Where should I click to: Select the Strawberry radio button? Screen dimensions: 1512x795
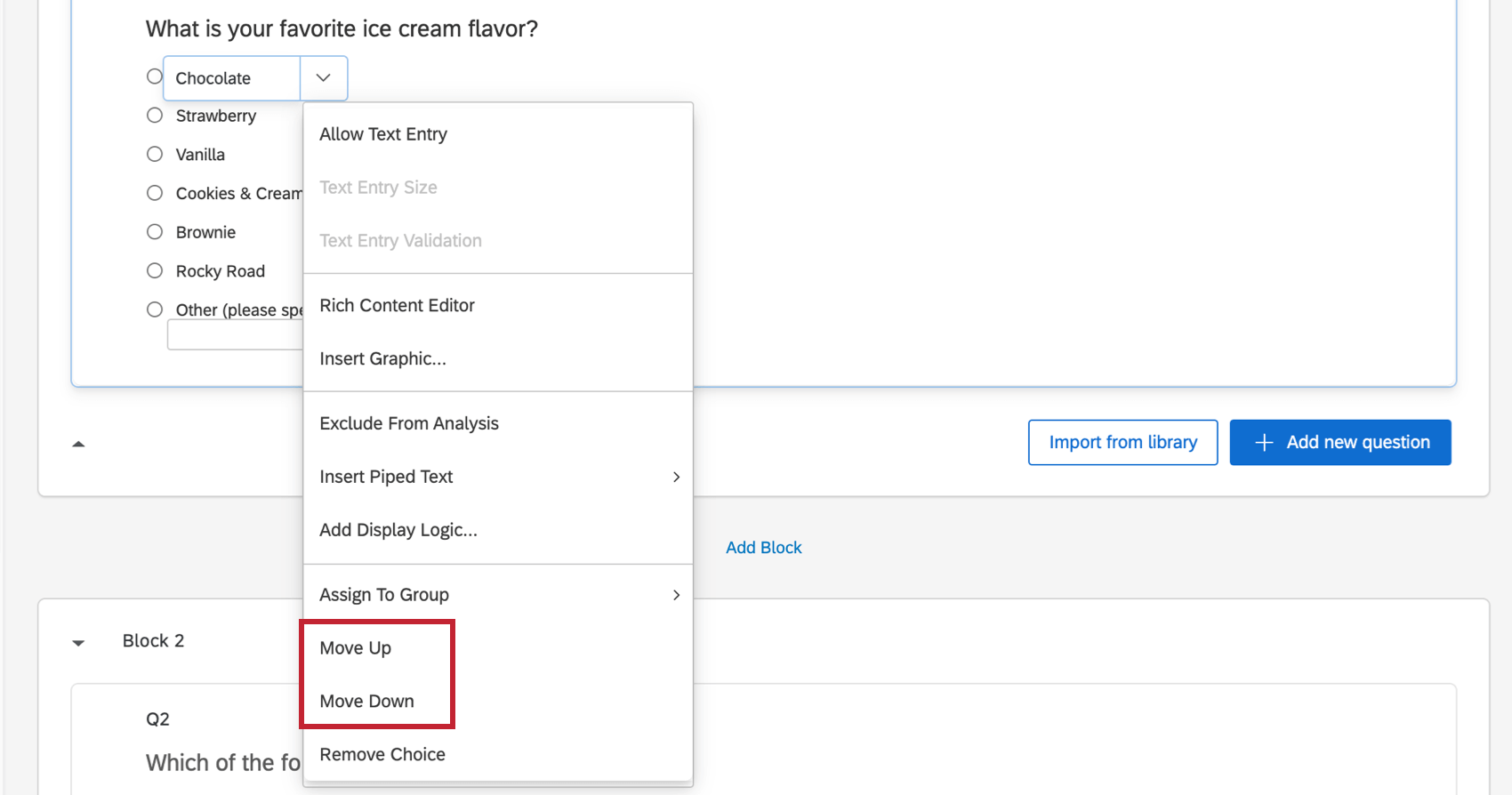(155, 116)
